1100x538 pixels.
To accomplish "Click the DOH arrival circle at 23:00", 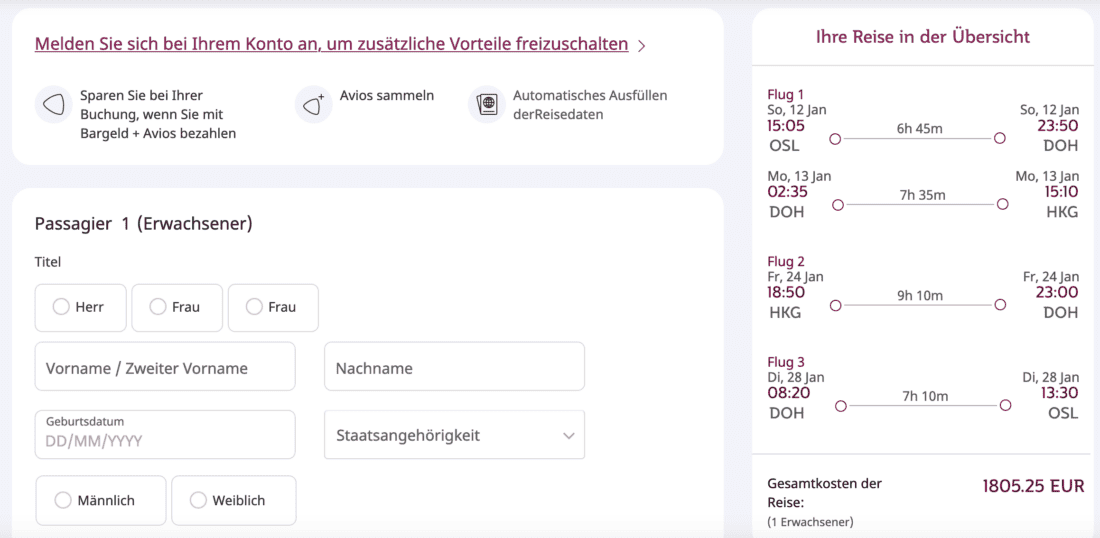I will [1000, 305].
